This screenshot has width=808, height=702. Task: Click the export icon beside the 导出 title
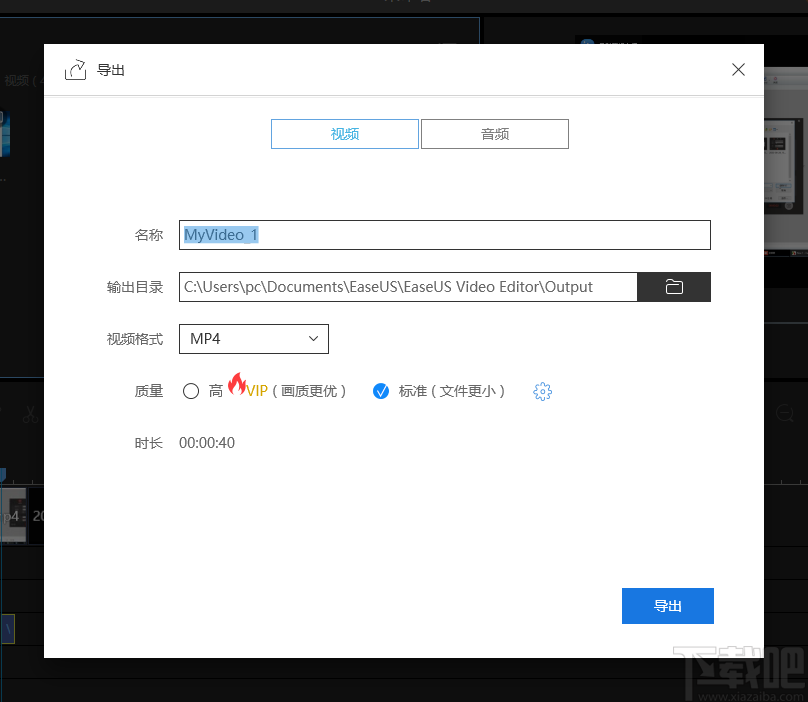[75, 70]
